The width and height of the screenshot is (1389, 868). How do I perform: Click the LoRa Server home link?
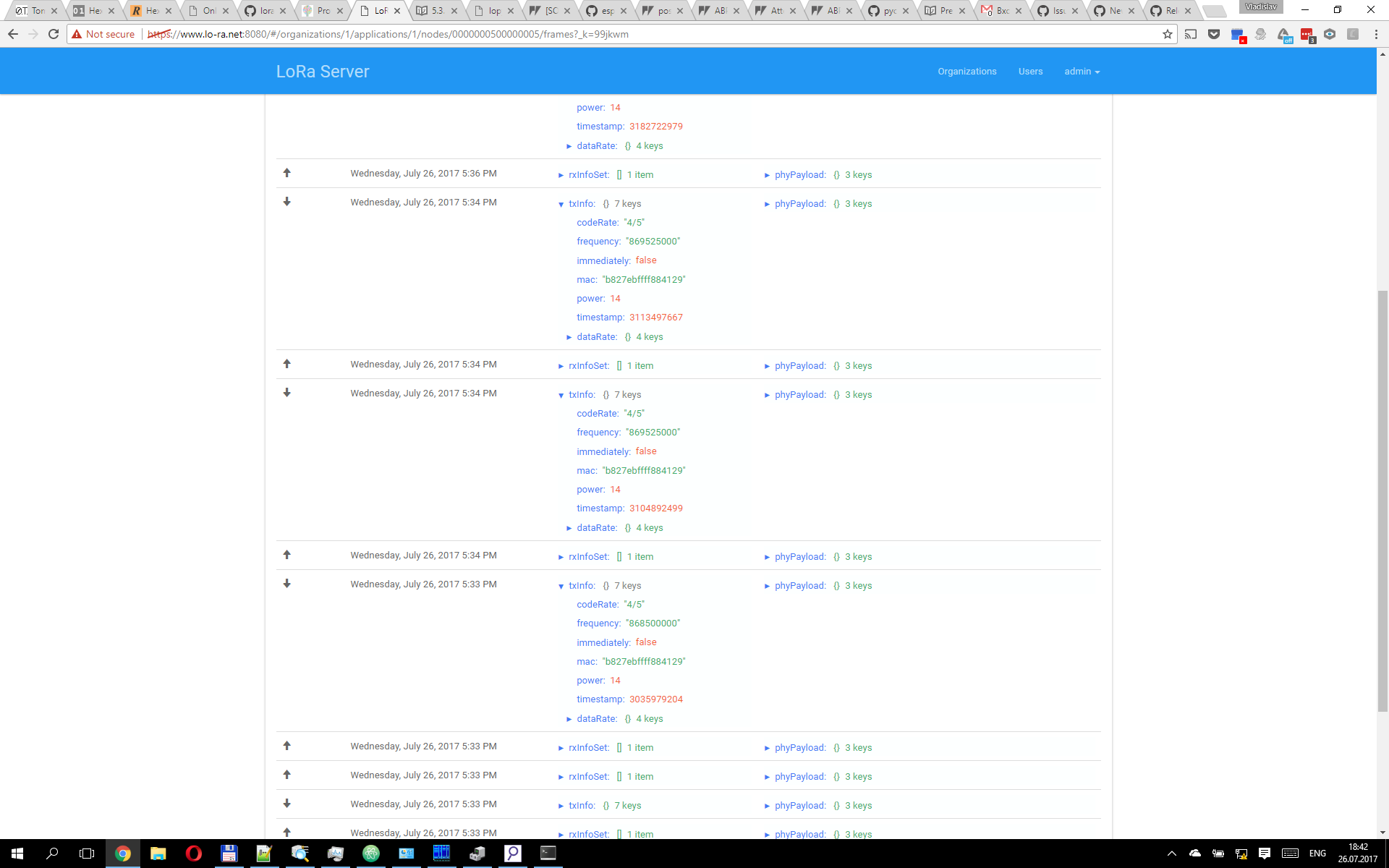[322, 71]
